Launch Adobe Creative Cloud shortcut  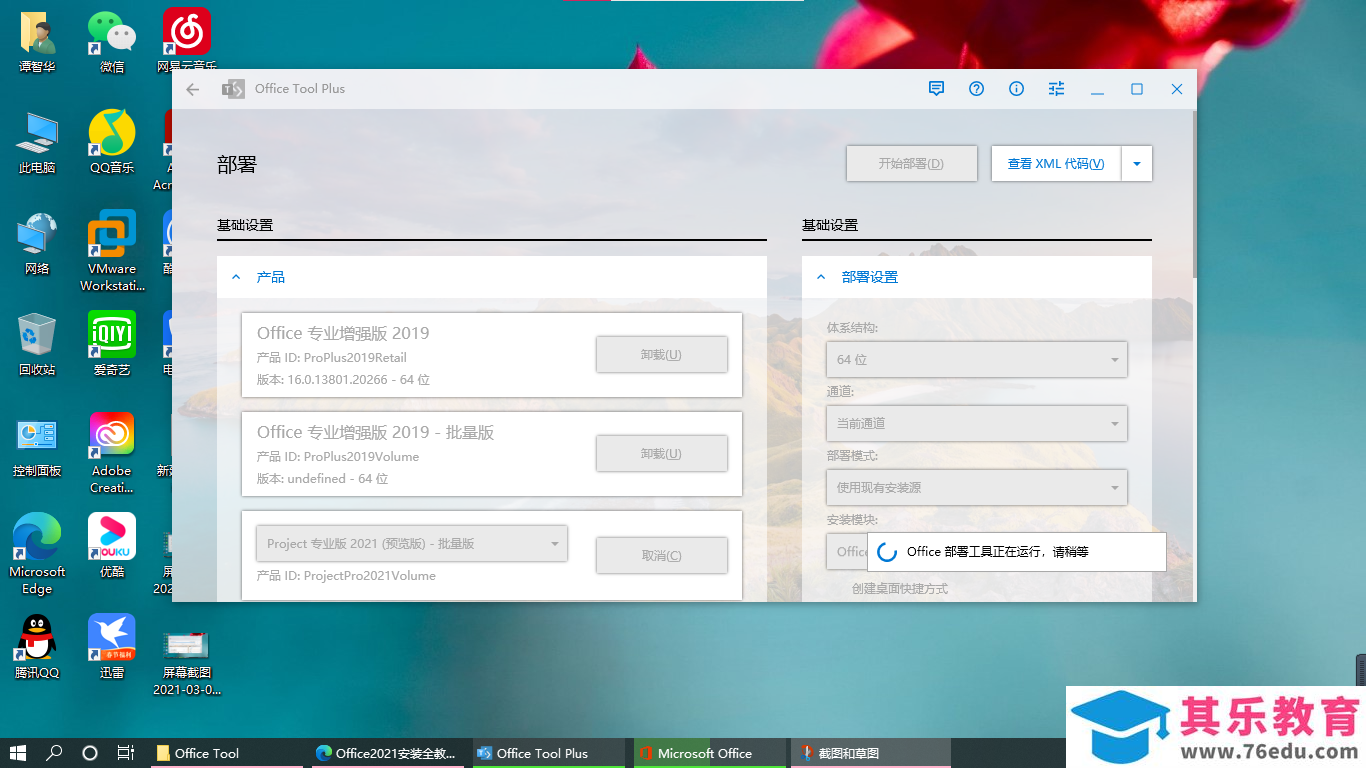tap(112, 452)
